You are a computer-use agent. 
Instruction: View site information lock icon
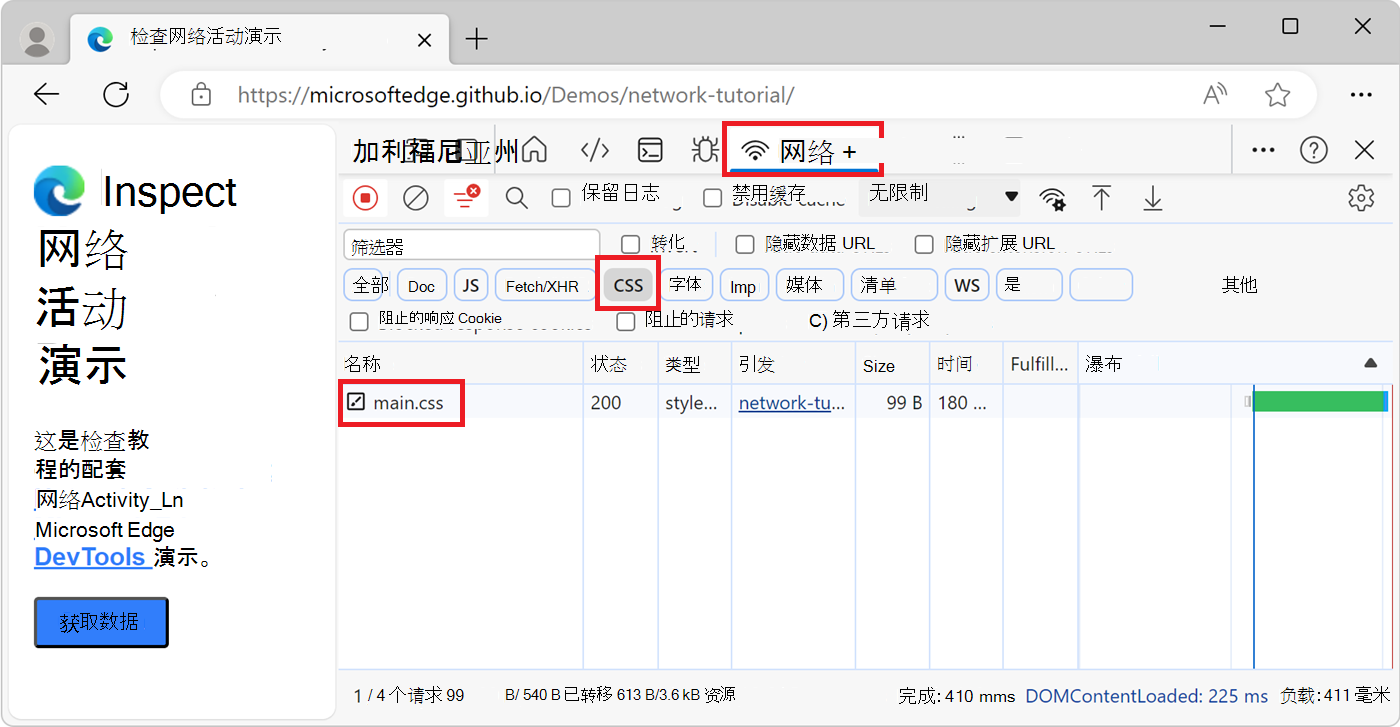(x=201, y=95)
